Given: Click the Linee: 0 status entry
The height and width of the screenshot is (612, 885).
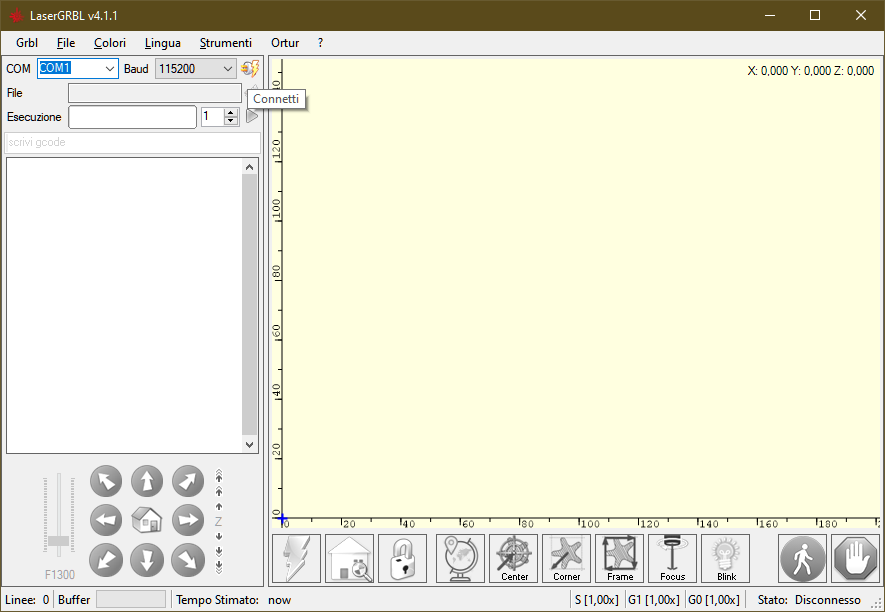Looking at the screenshot, I should 27,600.
